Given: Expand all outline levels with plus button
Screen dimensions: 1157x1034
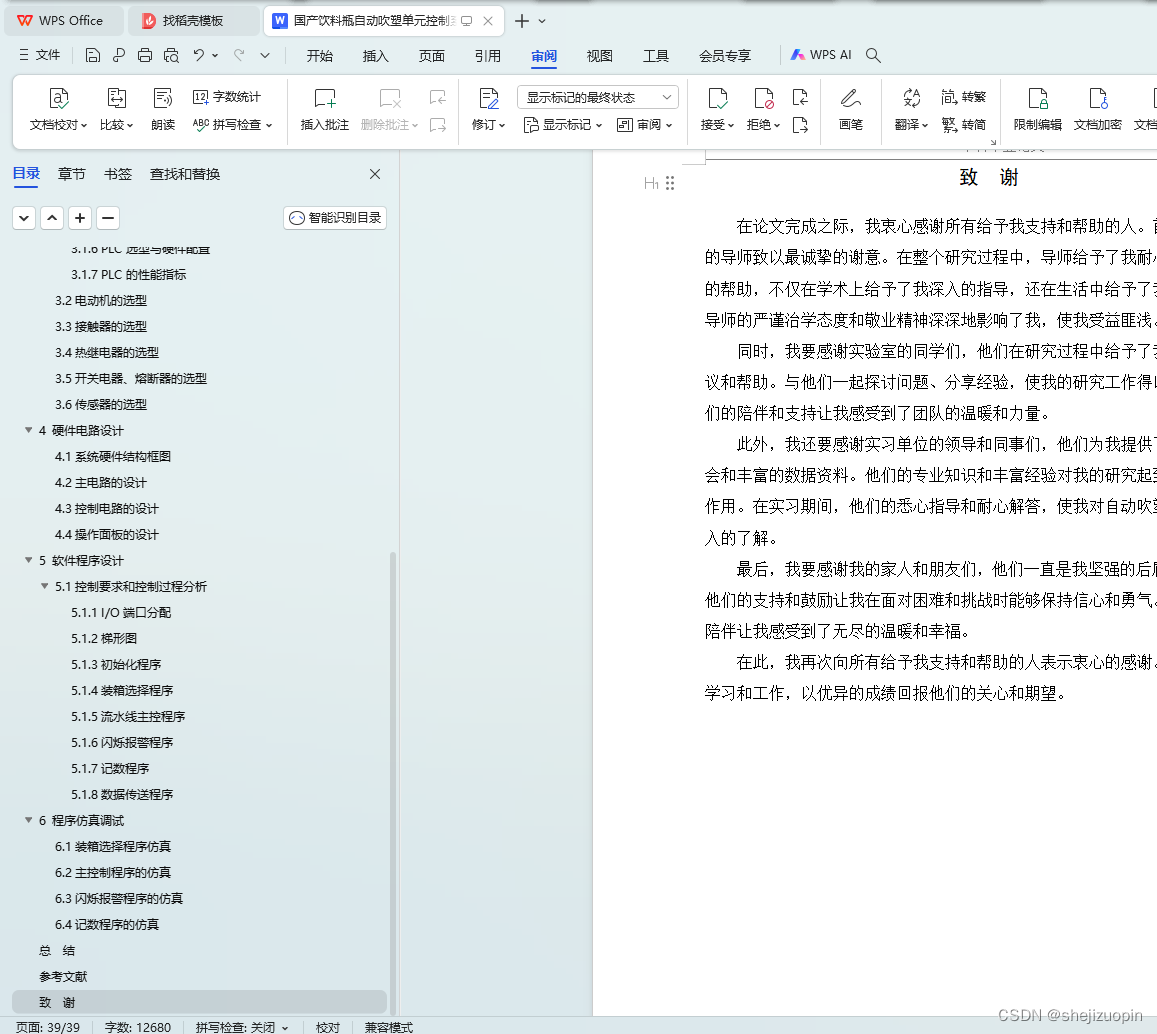Looking at the screenshot, I should (x=80, y=218).
